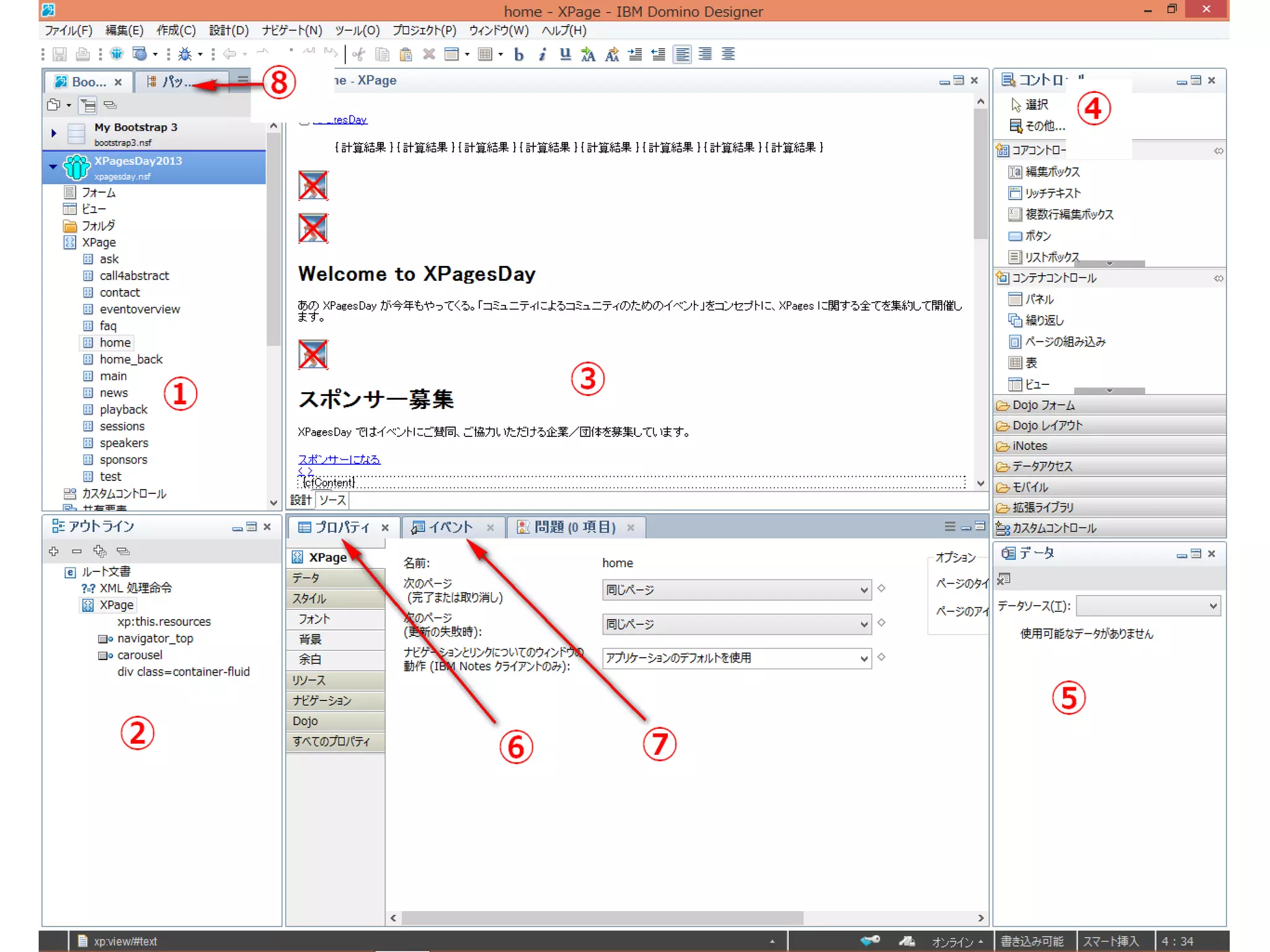
Task: Open the first 次のページ dropdown
Action: tap(736, 590)
